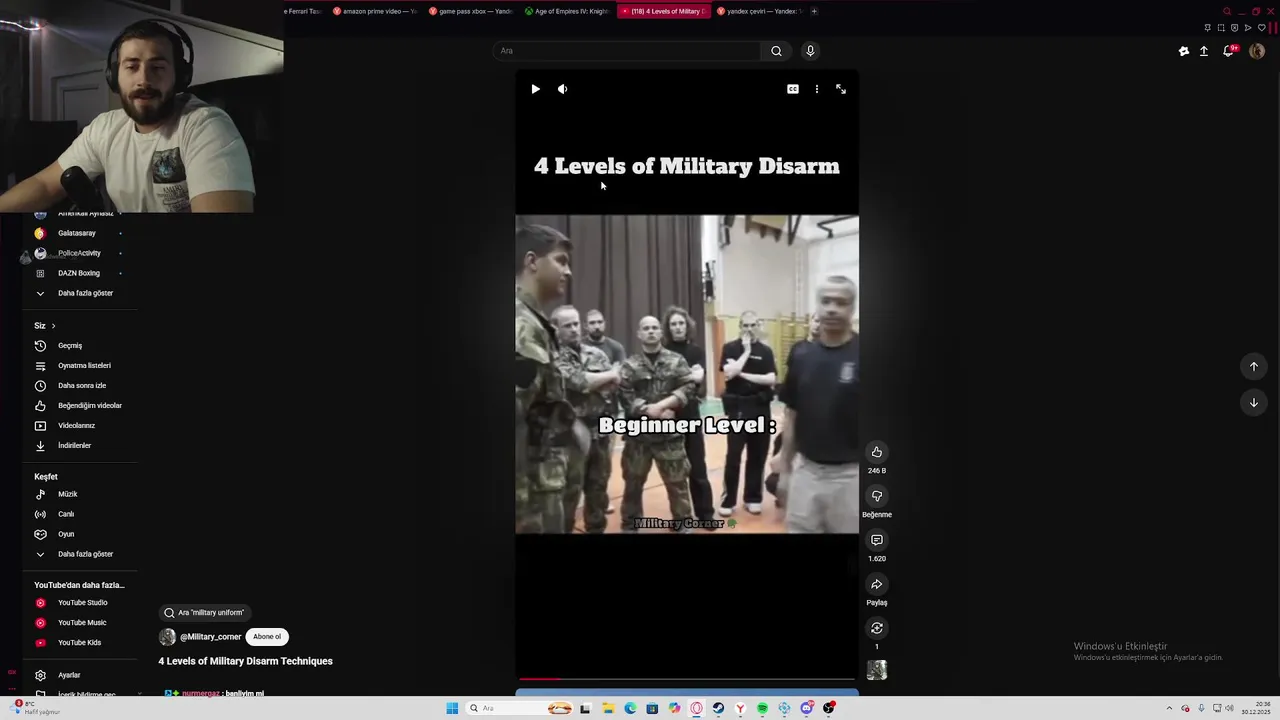Image resolution: width=1280 pixels, height=720 pixels.
Task: Go to the next Short with down arrow
Action: point(1254,402)
